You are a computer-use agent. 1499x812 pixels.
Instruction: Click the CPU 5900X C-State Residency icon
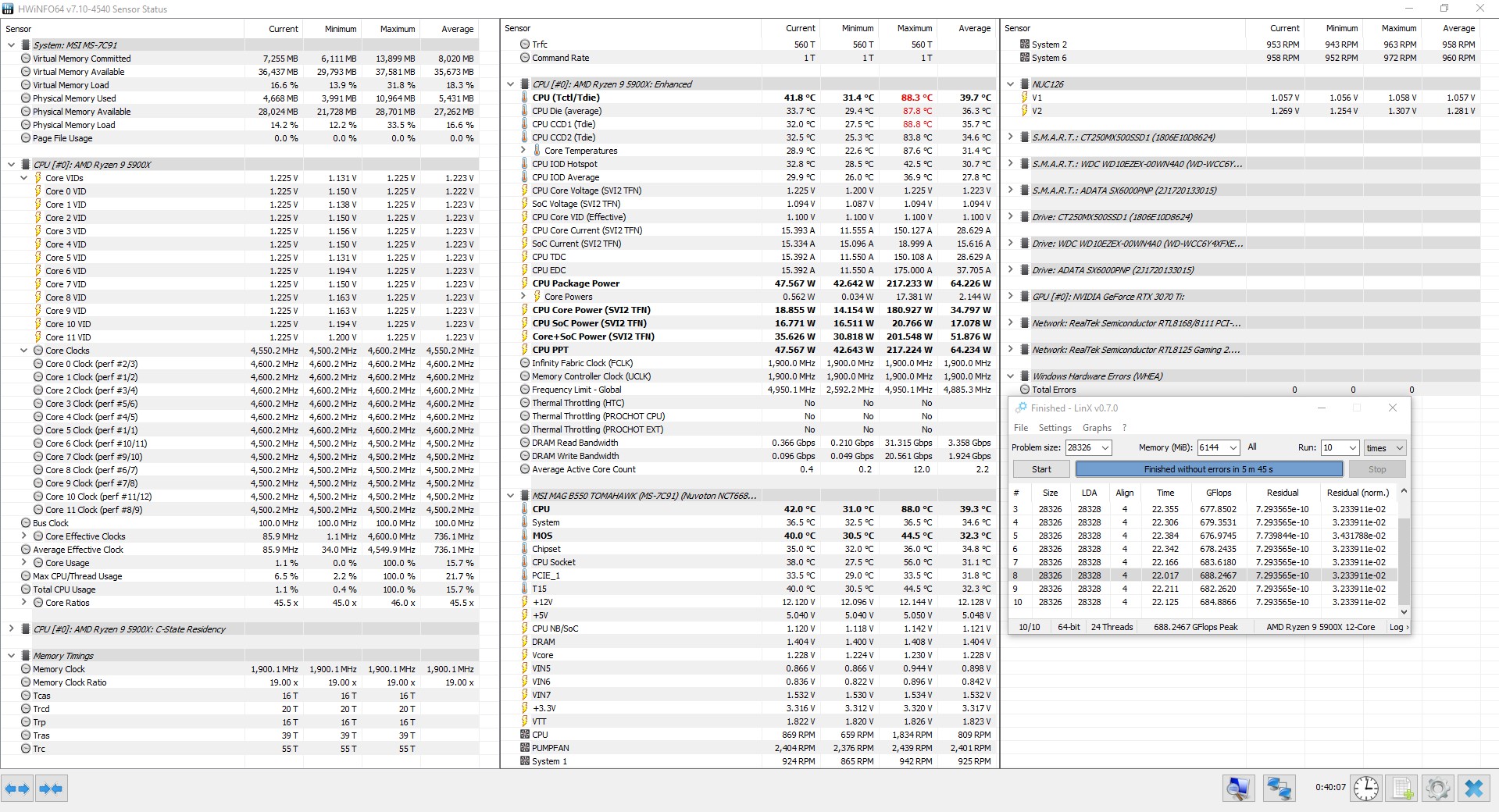[25, 629]
